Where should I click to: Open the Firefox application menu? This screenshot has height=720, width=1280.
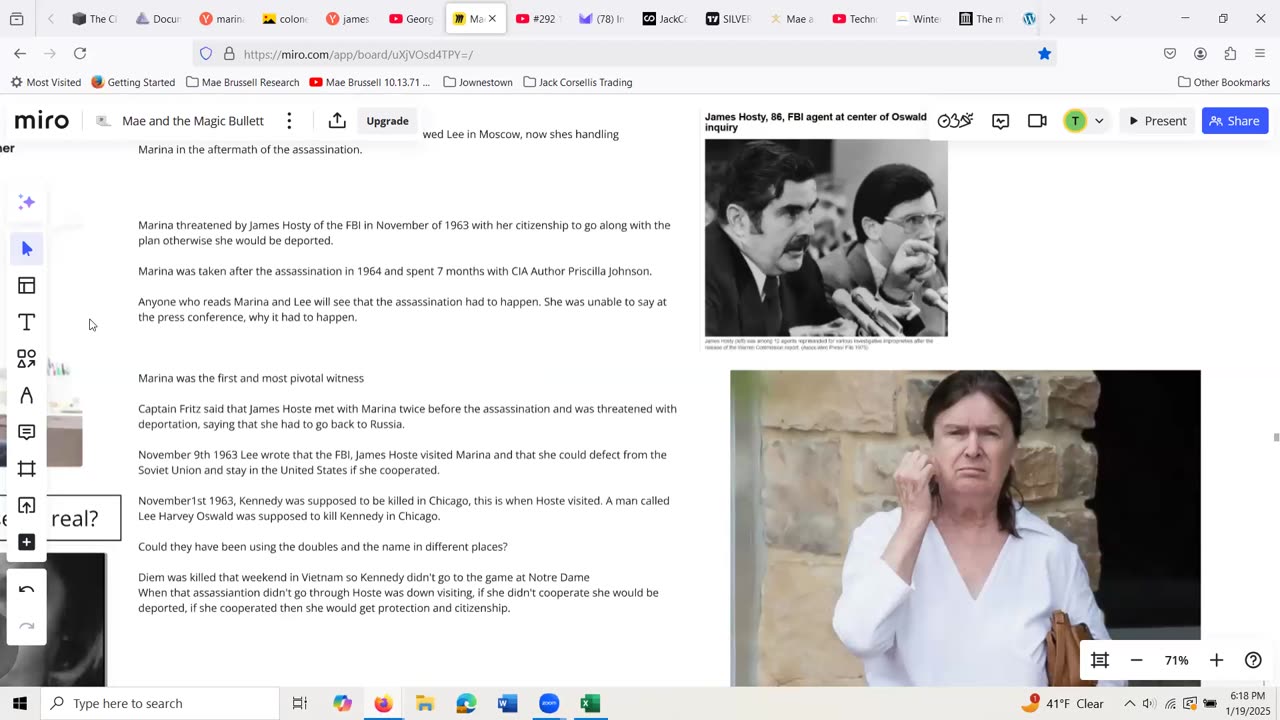coord(1260,54)
